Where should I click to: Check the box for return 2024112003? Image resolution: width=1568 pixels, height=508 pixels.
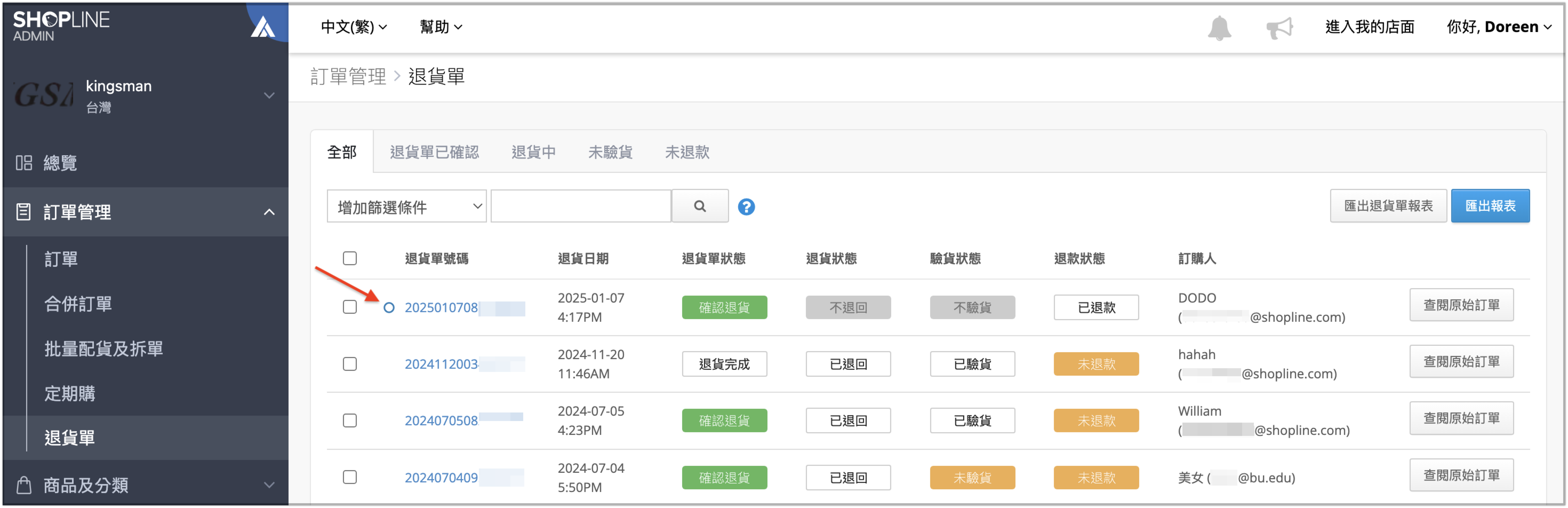[349, 364]
